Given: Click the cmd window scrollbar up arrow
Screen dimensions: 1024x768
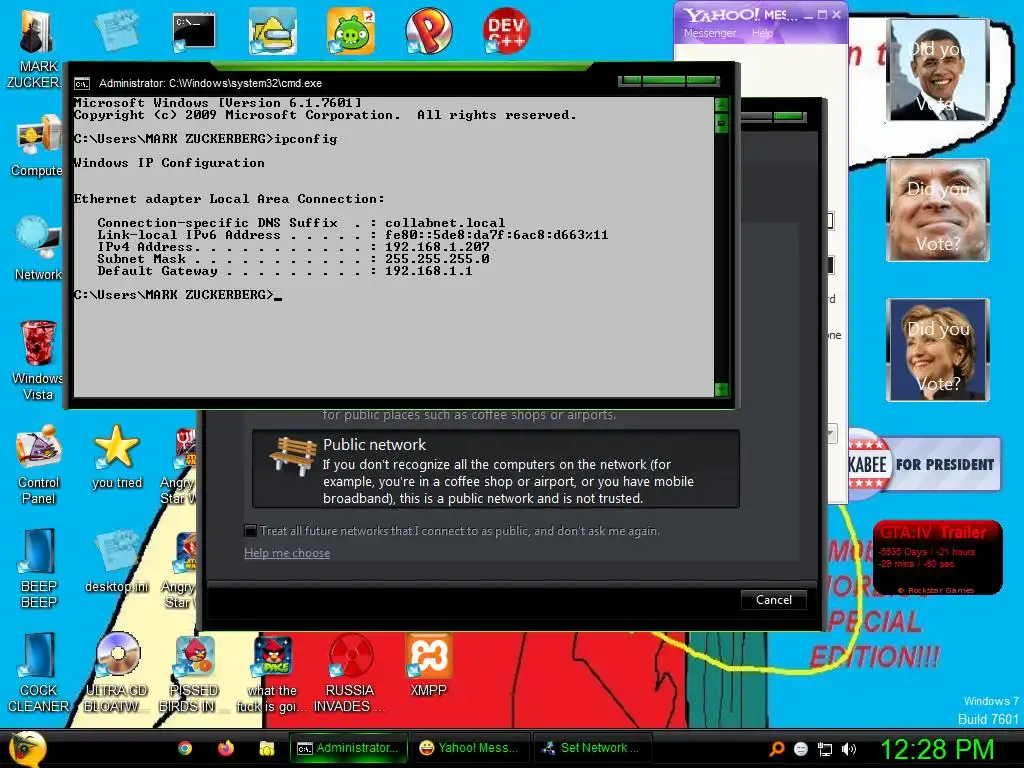Looking at the screenshot, I should [x=722, y=104].
